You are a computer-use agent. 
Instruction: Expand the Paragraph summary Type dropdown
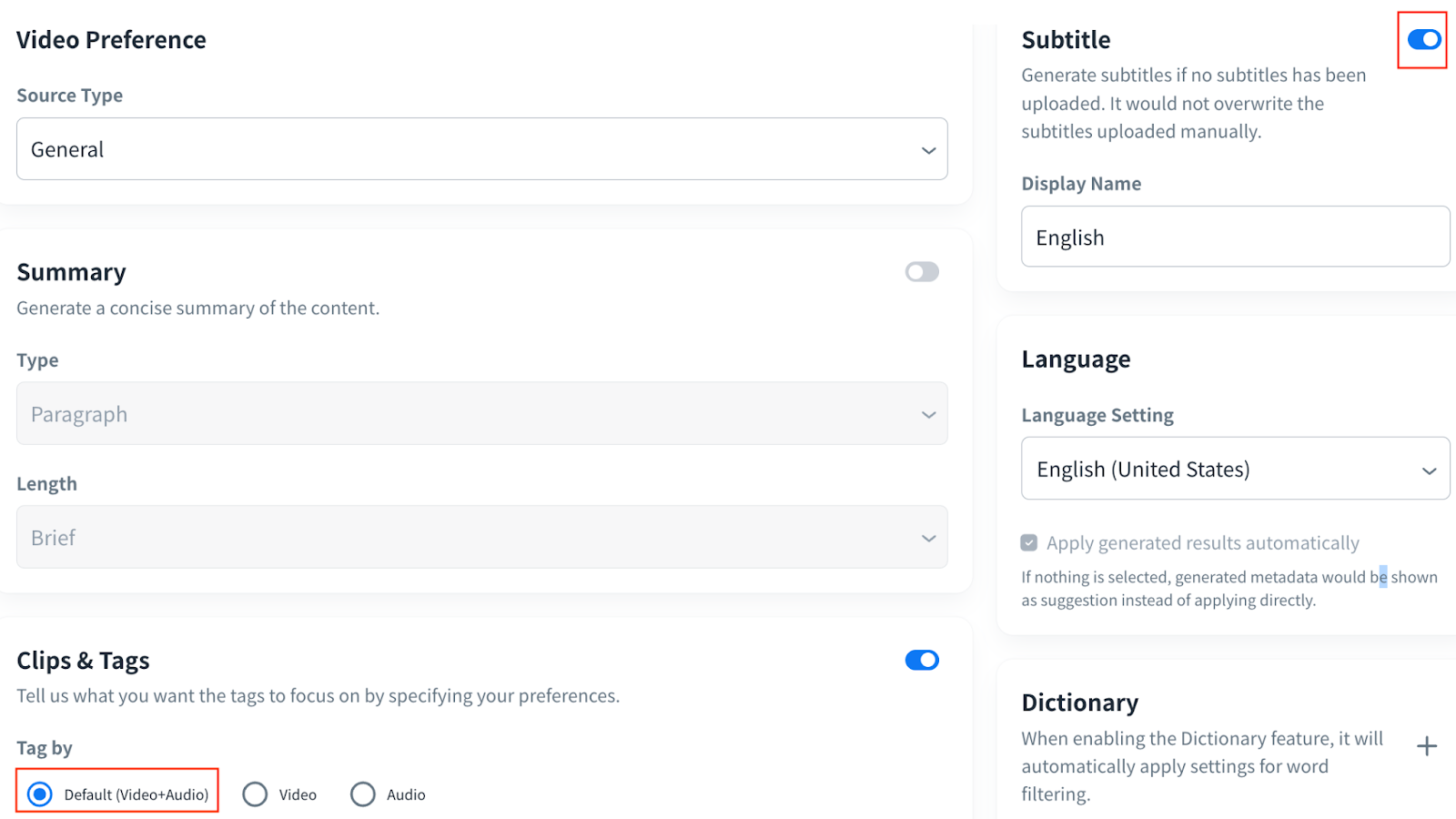tap(481, 414)
